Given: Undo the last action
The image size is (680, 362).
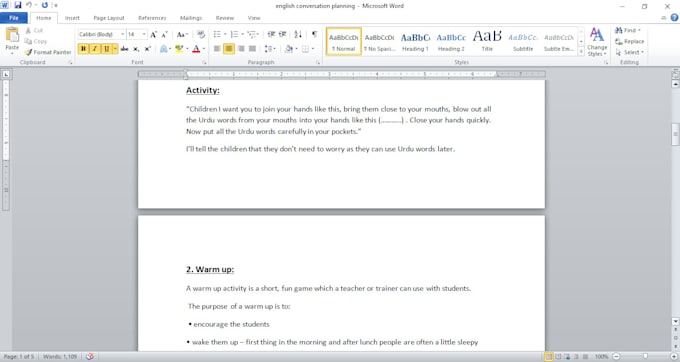Looking at the screenshot, I should [x=29, y=5].
